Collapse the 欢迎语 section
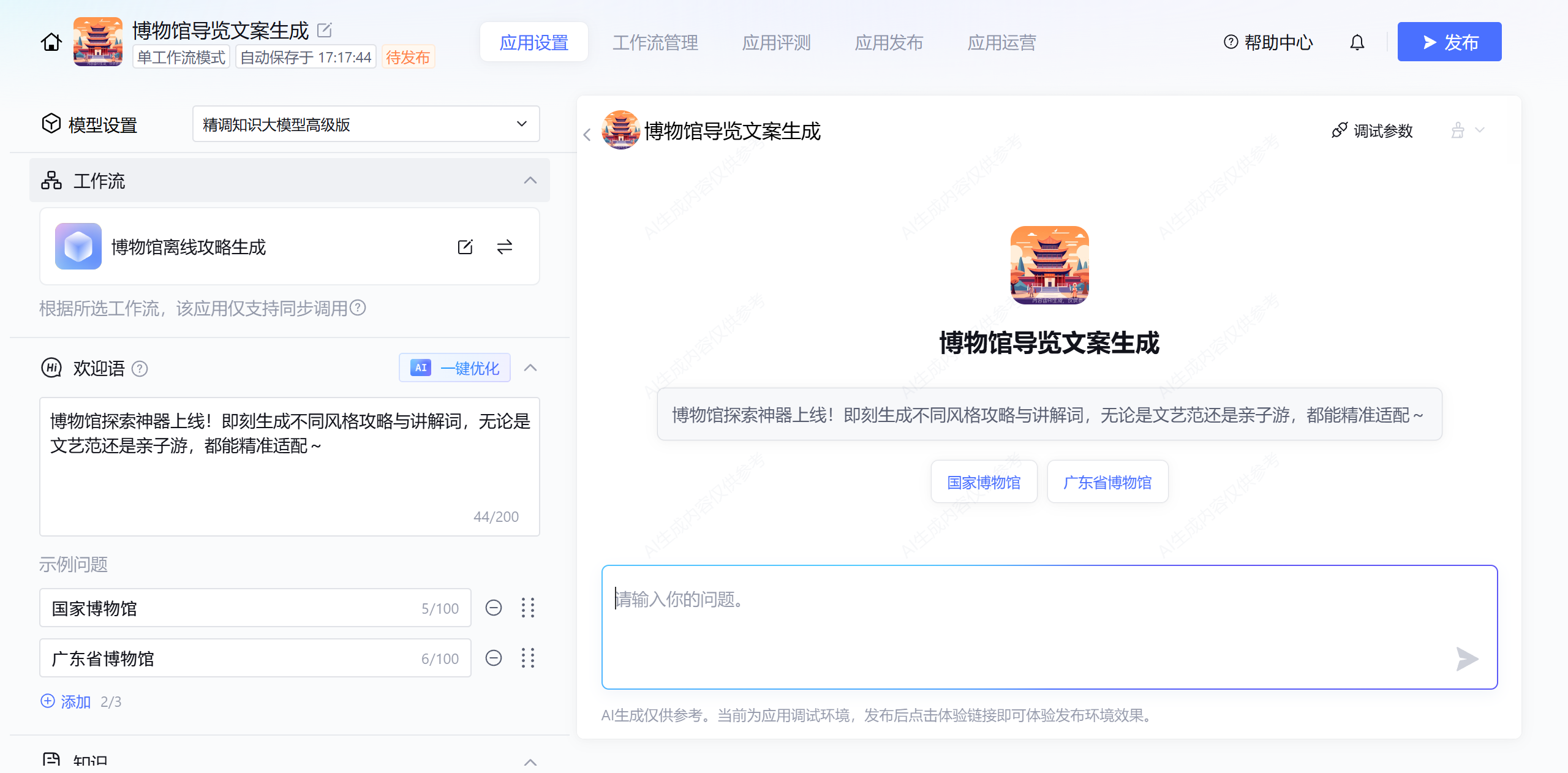Viewport: 1568px width, 773px height. point(530,368)
